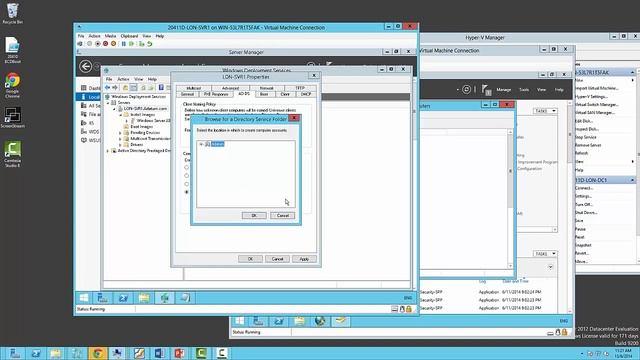Switch to the DHCP tab
Image resolution: width=640 pixels, height=360 pixels.
point(306,94)
